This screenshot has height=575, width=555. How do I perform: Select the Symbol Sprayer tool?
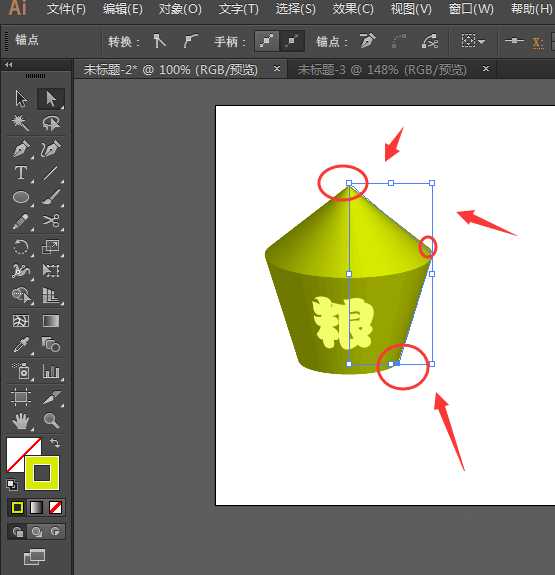pyautogui.click(x=21, y=371)
